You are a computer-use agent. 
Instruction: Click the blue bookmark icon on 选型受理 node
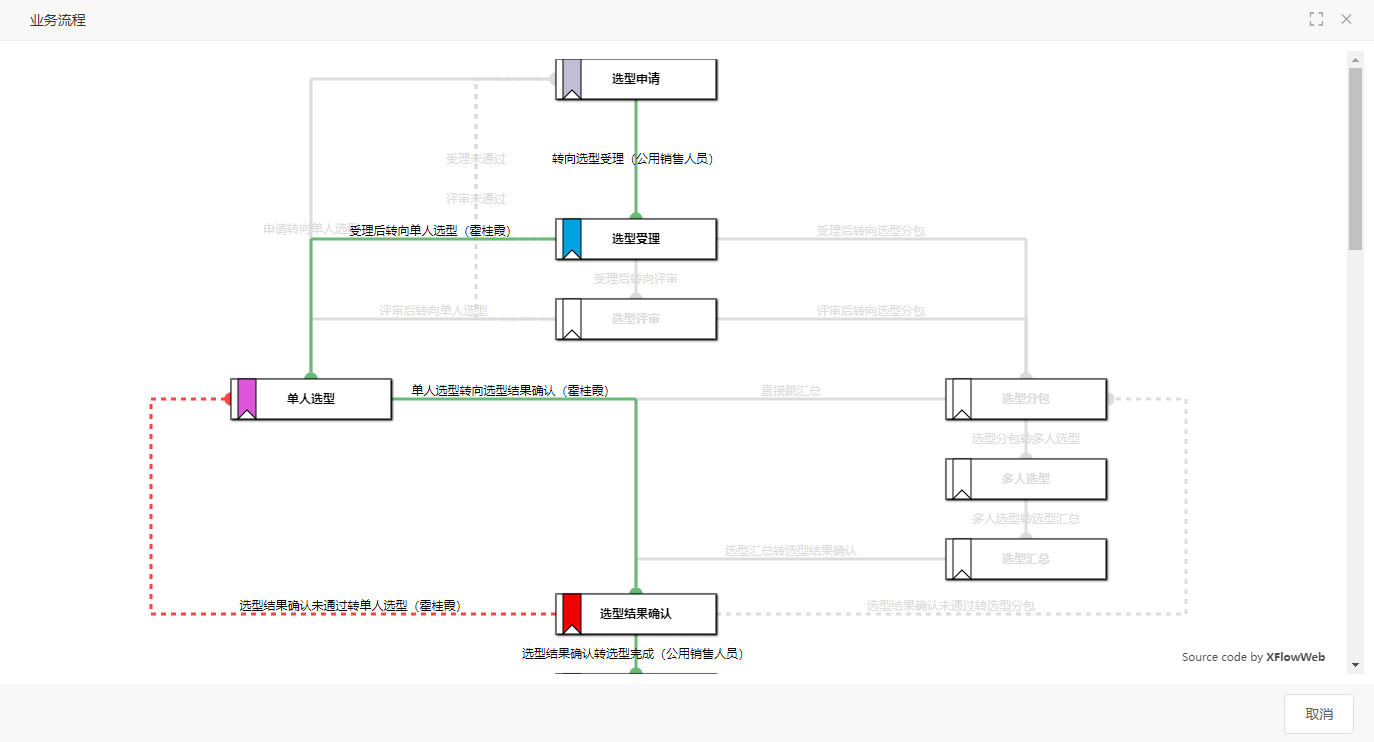(x=571, y=239)
